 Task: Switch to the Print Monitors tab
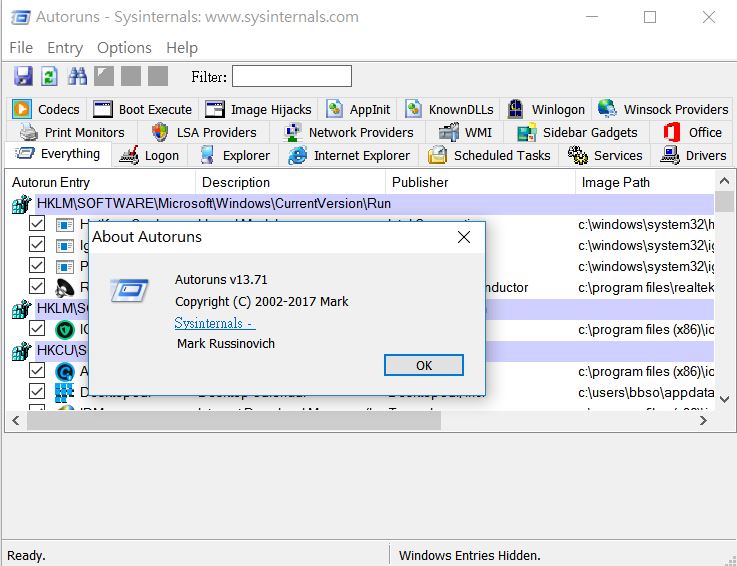pos(72,132)
